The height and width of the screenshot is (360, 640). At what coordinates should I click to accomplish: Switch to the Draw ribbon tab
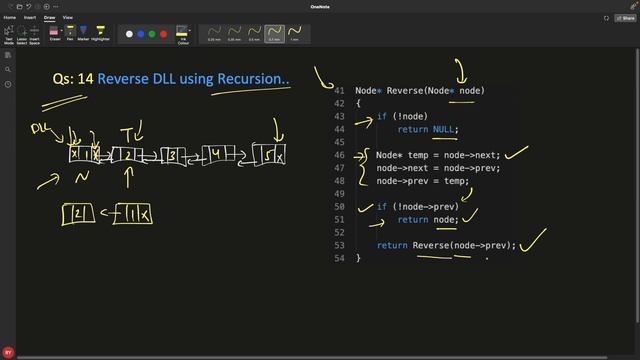point(49,18)
